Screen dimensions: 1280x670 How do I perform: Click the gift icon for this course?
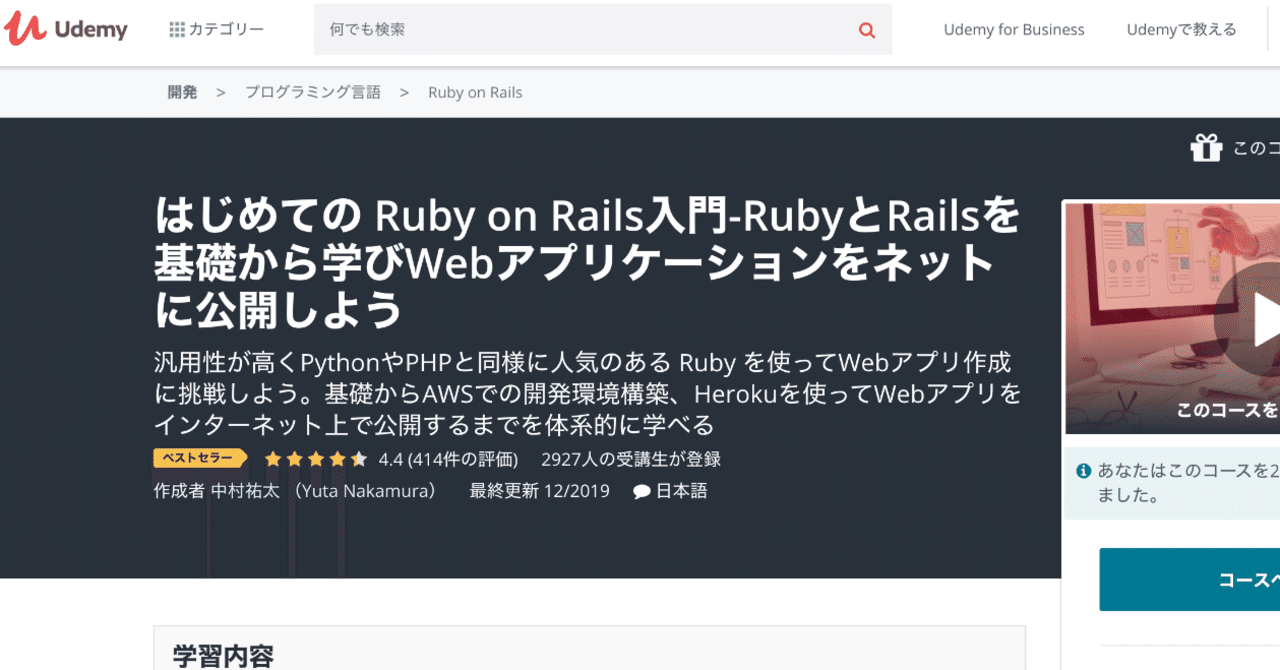pos(1206,148)
